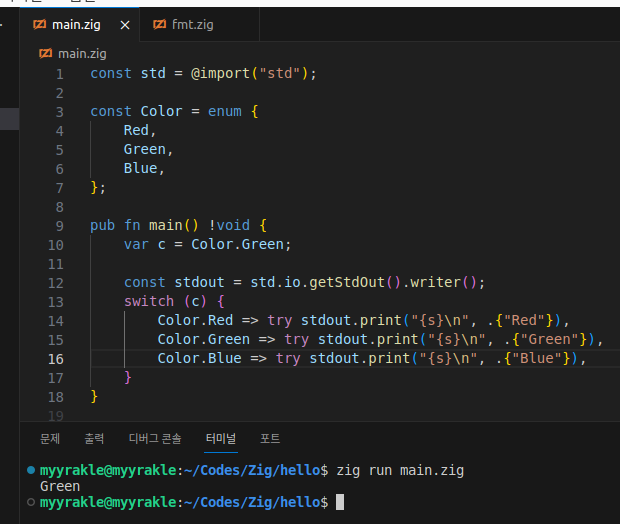Click the filled blue command marker in terminal
The height and width of the screenshot is (524, 620).
(32, 470)
